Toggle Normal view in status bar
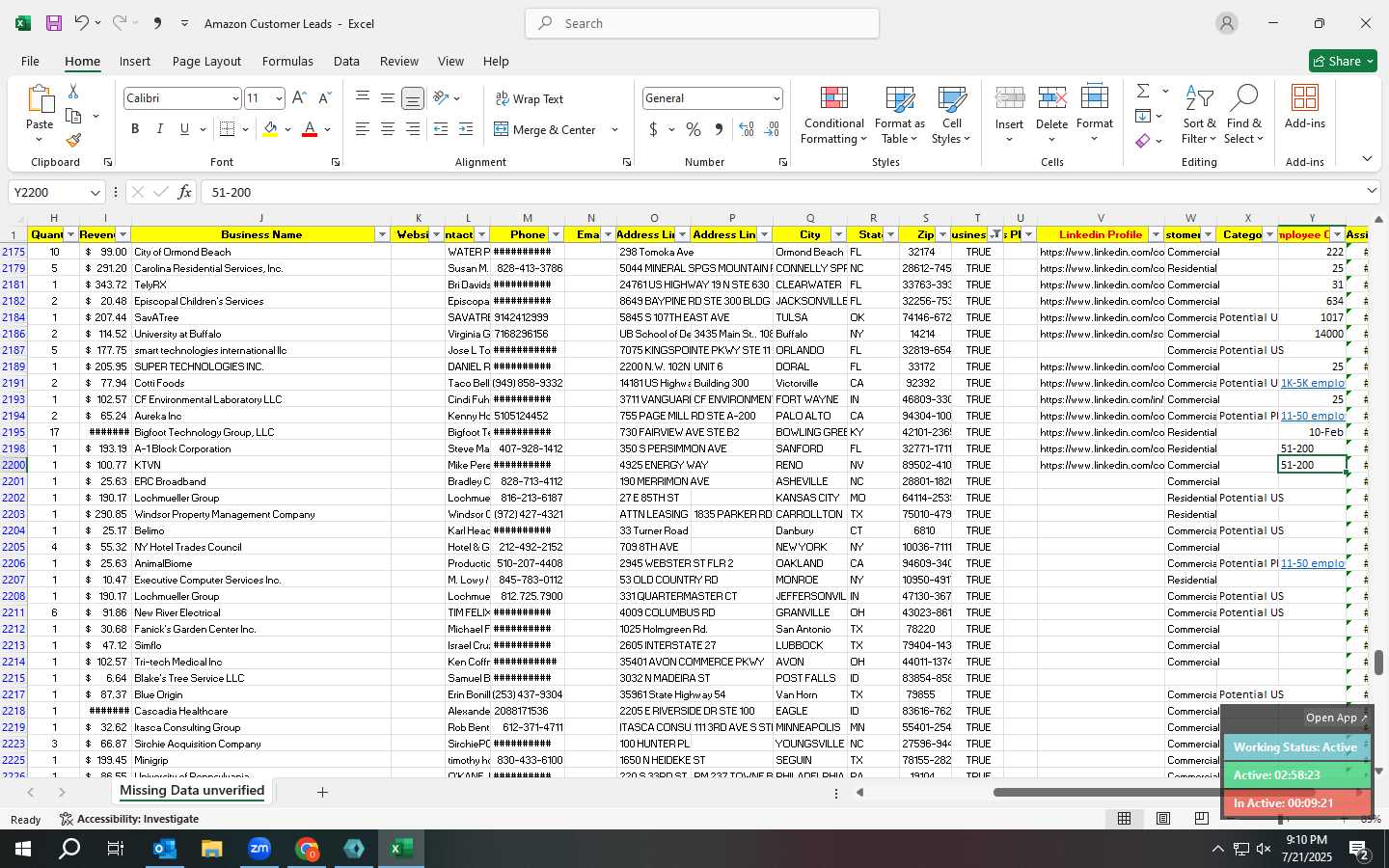The image size is (1389, 868). [x=1125, y=819]
